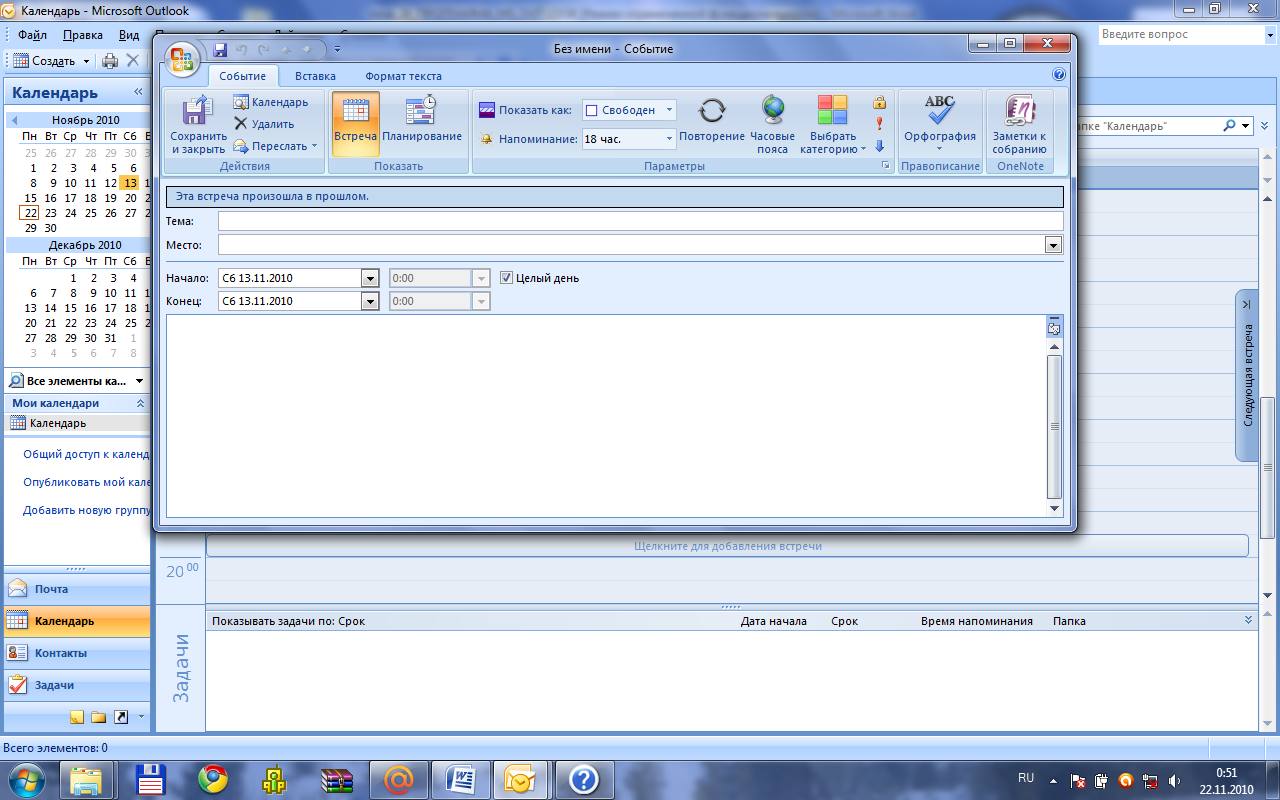1280x800 pixels.
Task: Expand Переслать forward dropdown arrow
Action: click(x=314, y=146)
